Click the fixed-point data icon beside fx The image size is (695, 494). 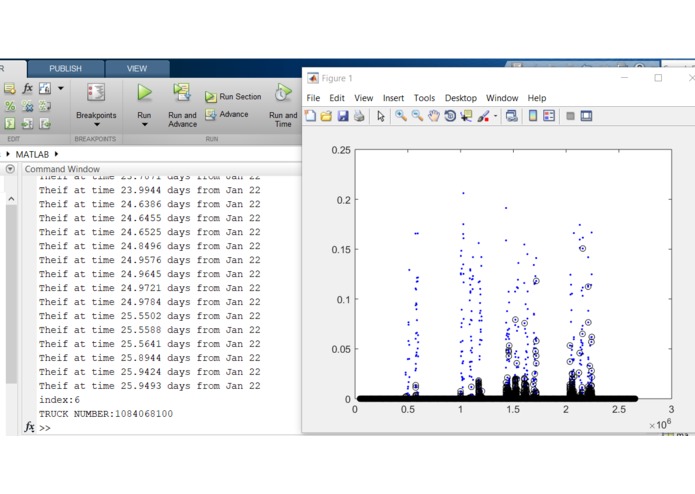(45, 88)
